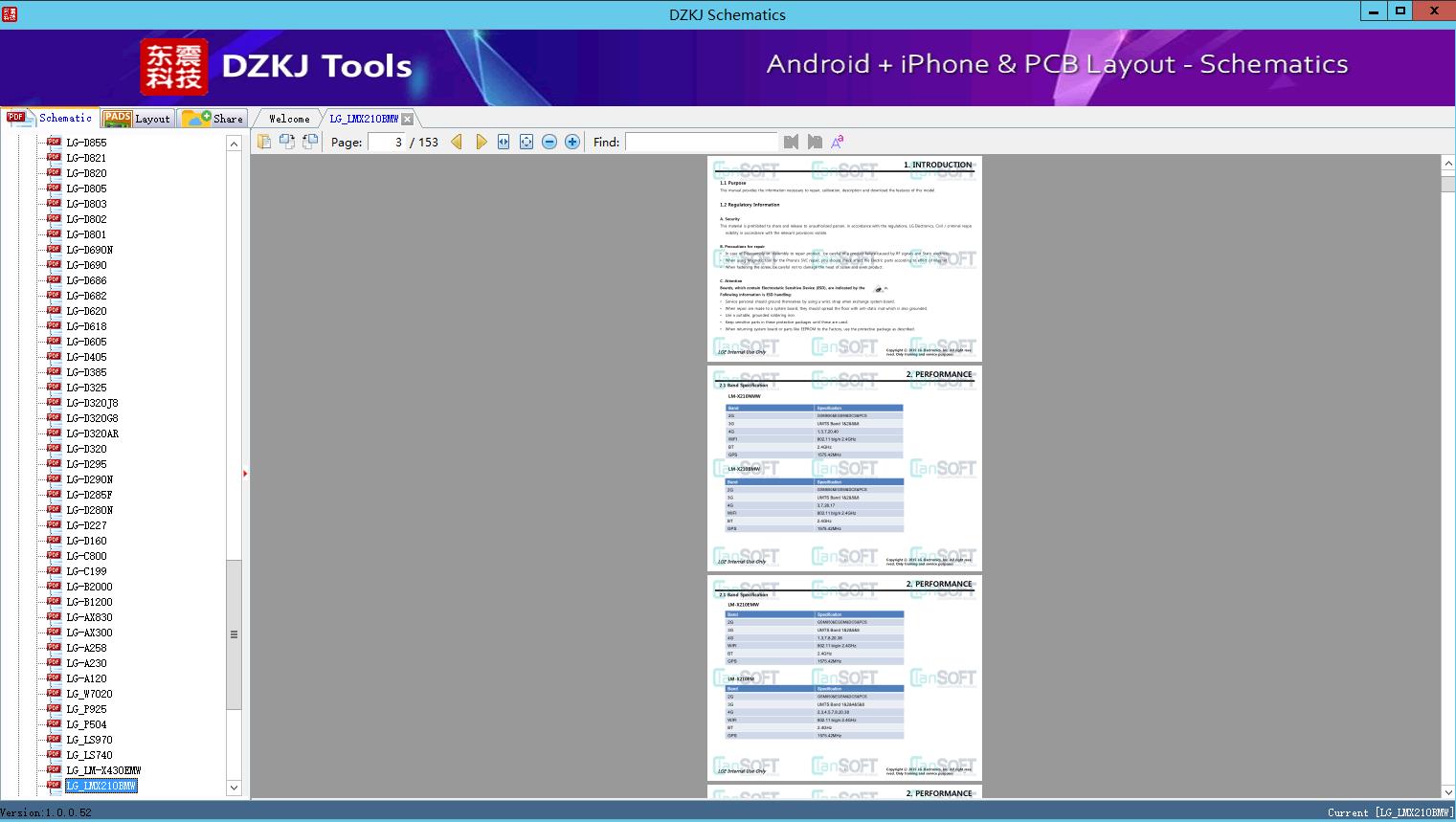Find next search match

815,142
